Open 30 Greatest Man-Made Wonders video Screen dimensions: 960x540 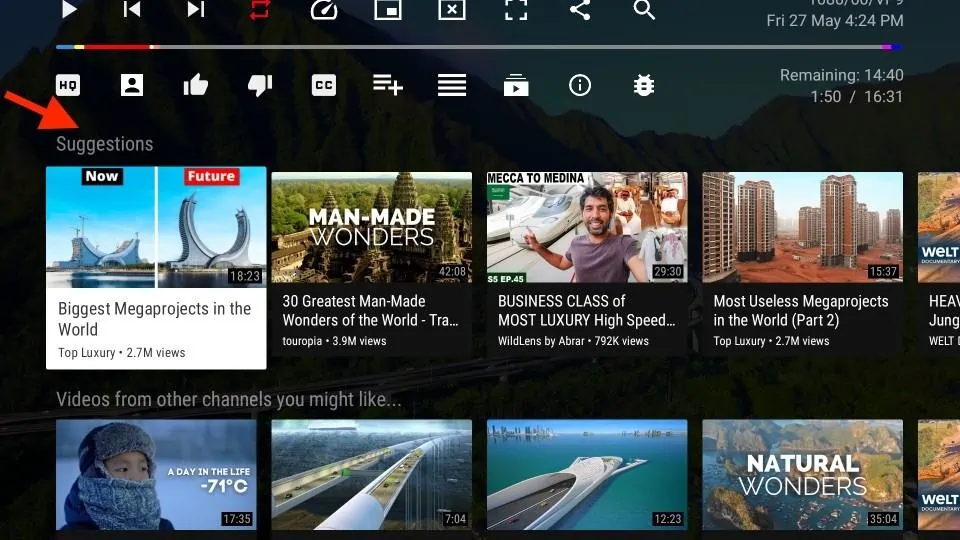[x=372, y=264]
